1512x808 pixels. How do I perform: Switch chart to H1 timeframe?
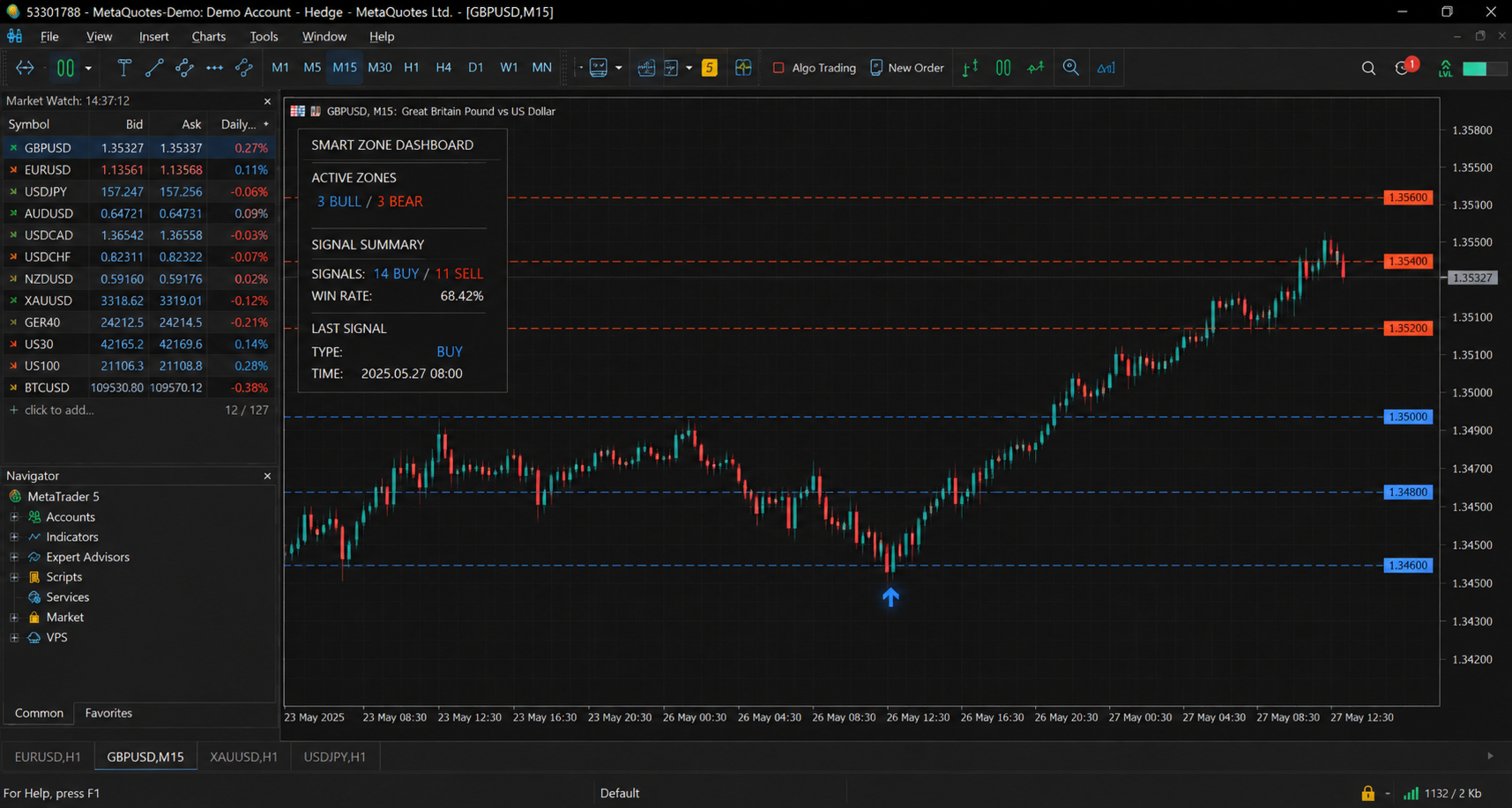click(412, 68)
